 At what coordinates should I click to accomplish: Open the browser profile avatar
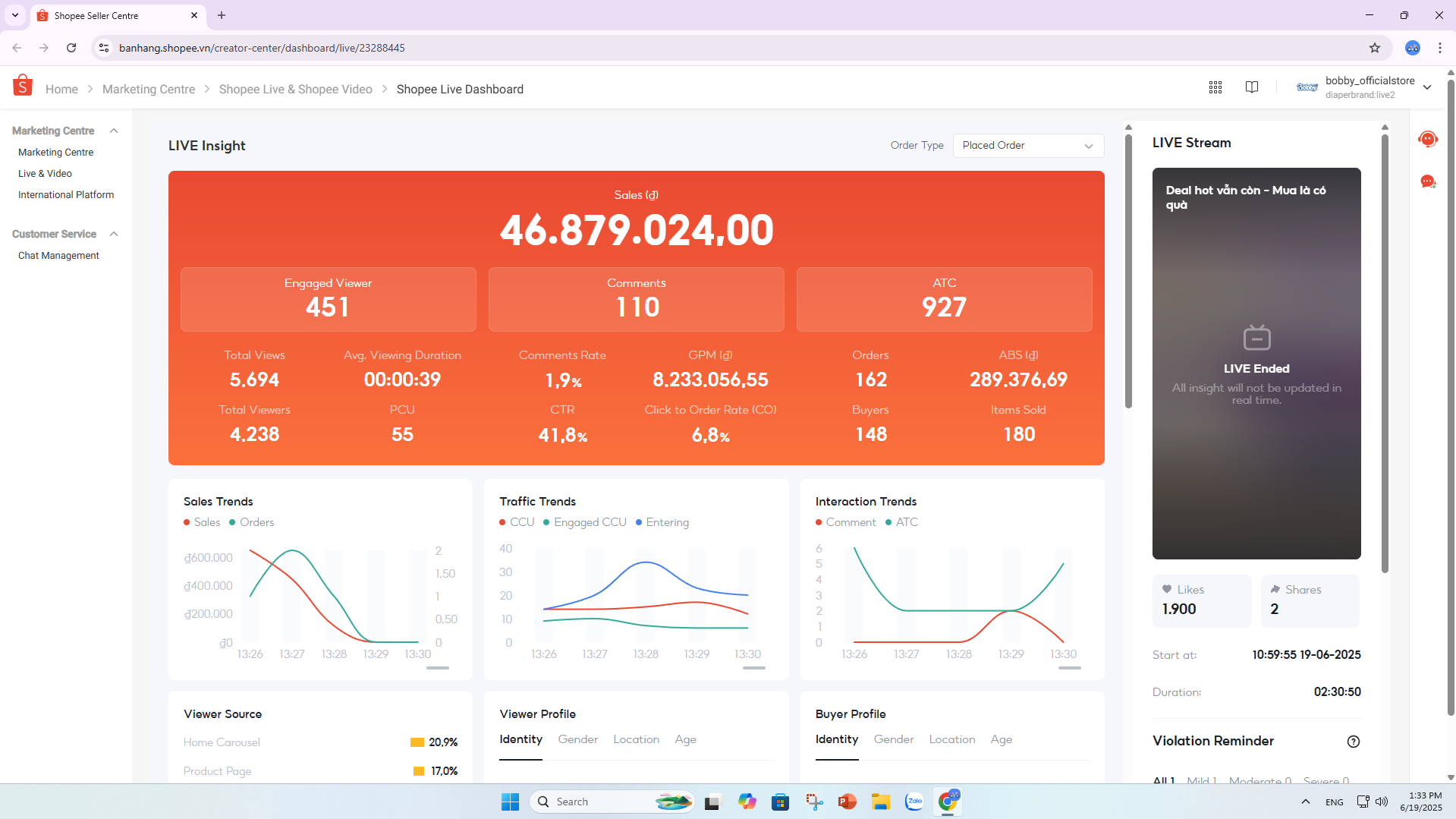point(1413,48)
